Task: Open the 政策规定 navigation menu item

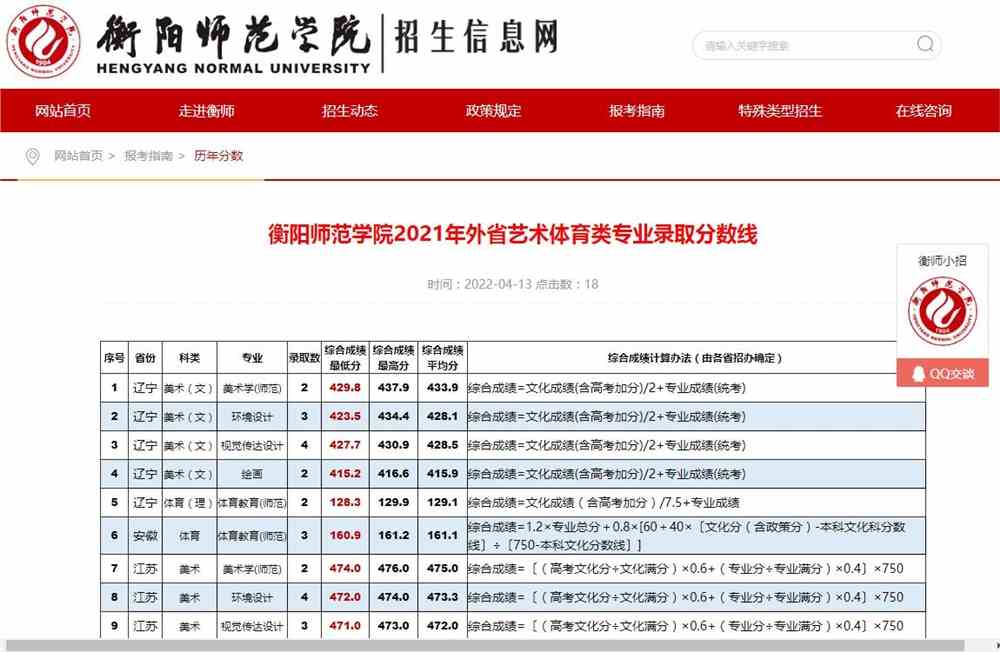Action: 493,111
